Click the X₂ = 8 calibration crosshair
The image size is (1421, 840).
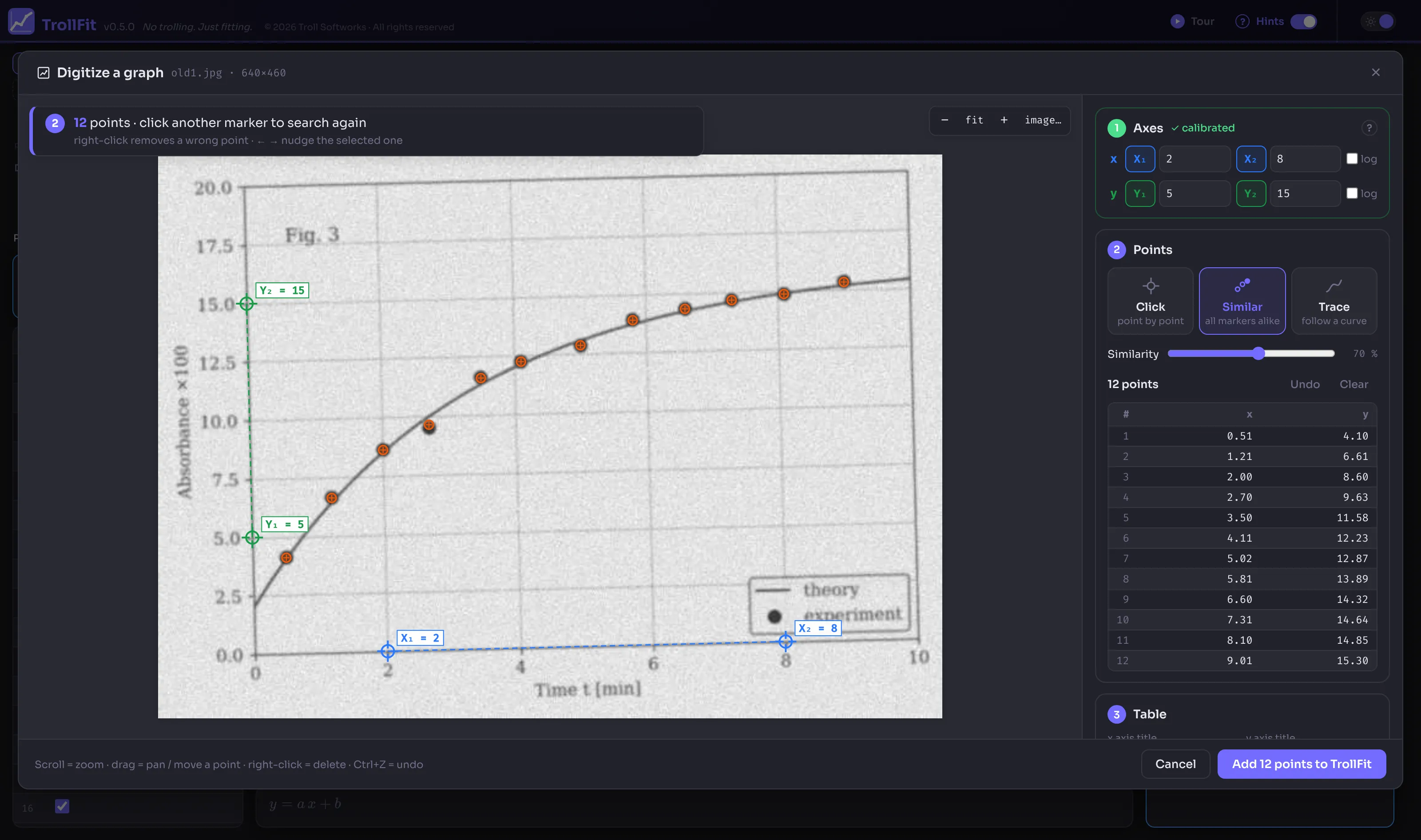point(785,641)
